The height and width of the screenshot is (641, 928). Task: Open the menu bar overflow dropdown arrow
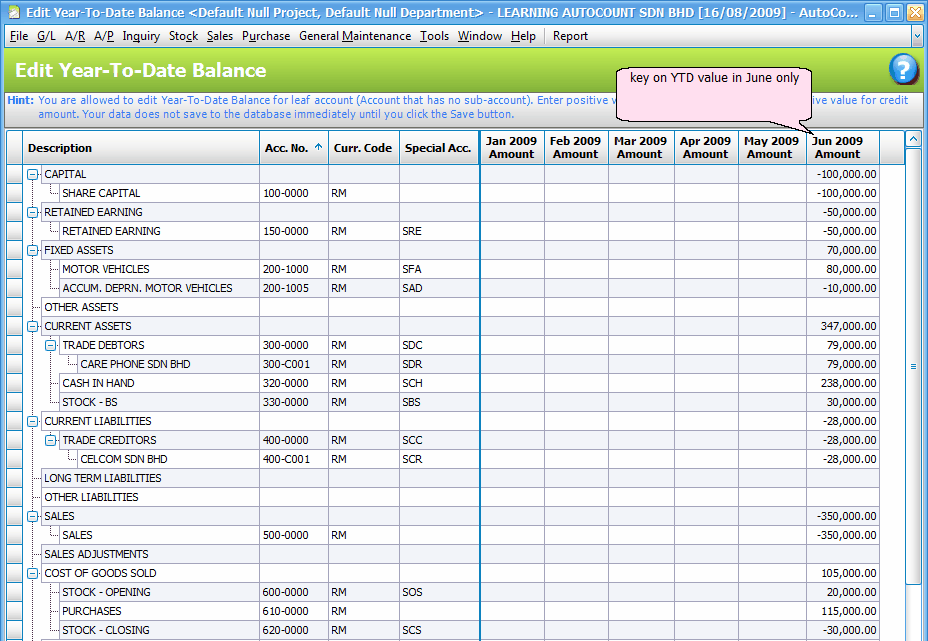917,36
